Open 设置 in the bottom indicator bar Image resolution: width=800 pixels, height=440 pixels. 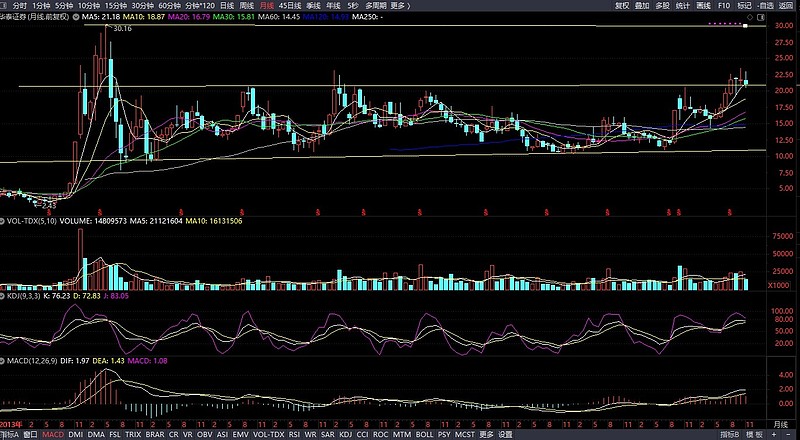[x=506, y=435]
